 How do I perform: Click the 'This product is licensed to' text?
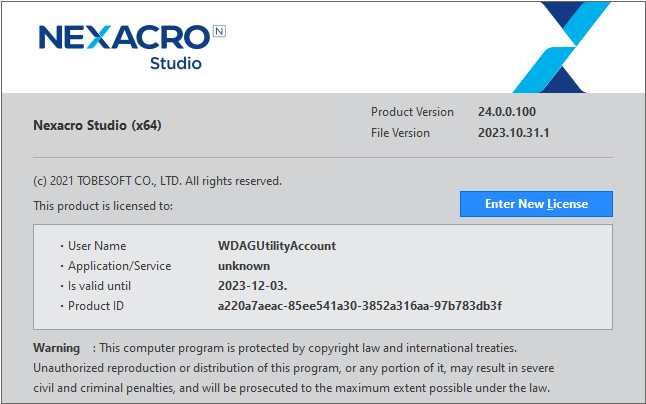tap(103, 206)
